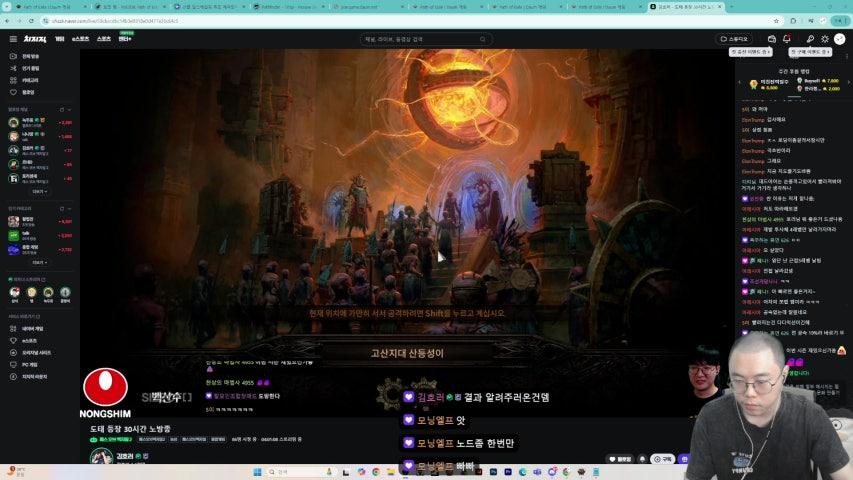Open the category sidebar item

26,80
